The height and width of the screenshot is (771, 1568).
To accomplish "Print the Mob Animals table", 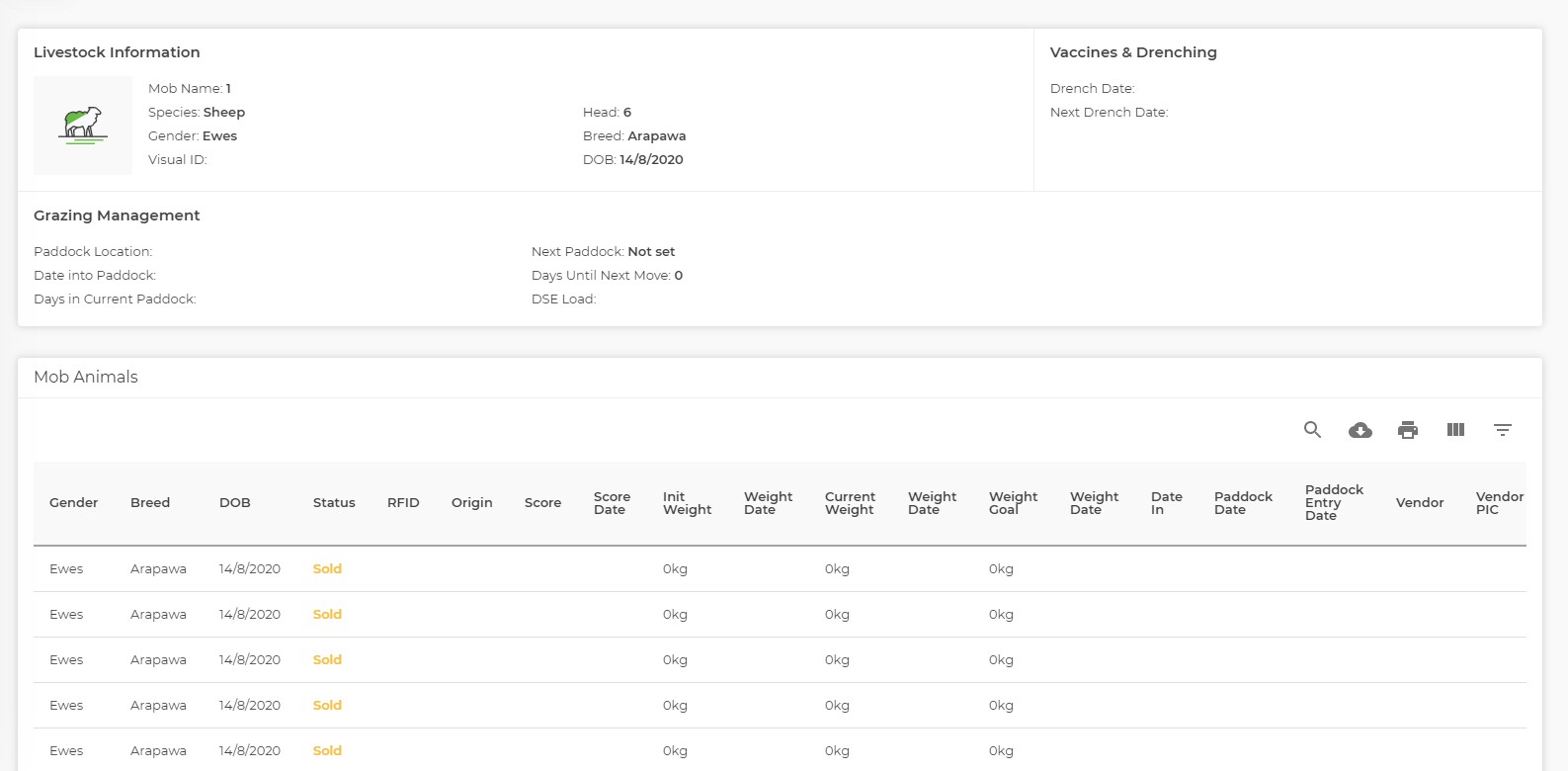I will pos(1407,430).
